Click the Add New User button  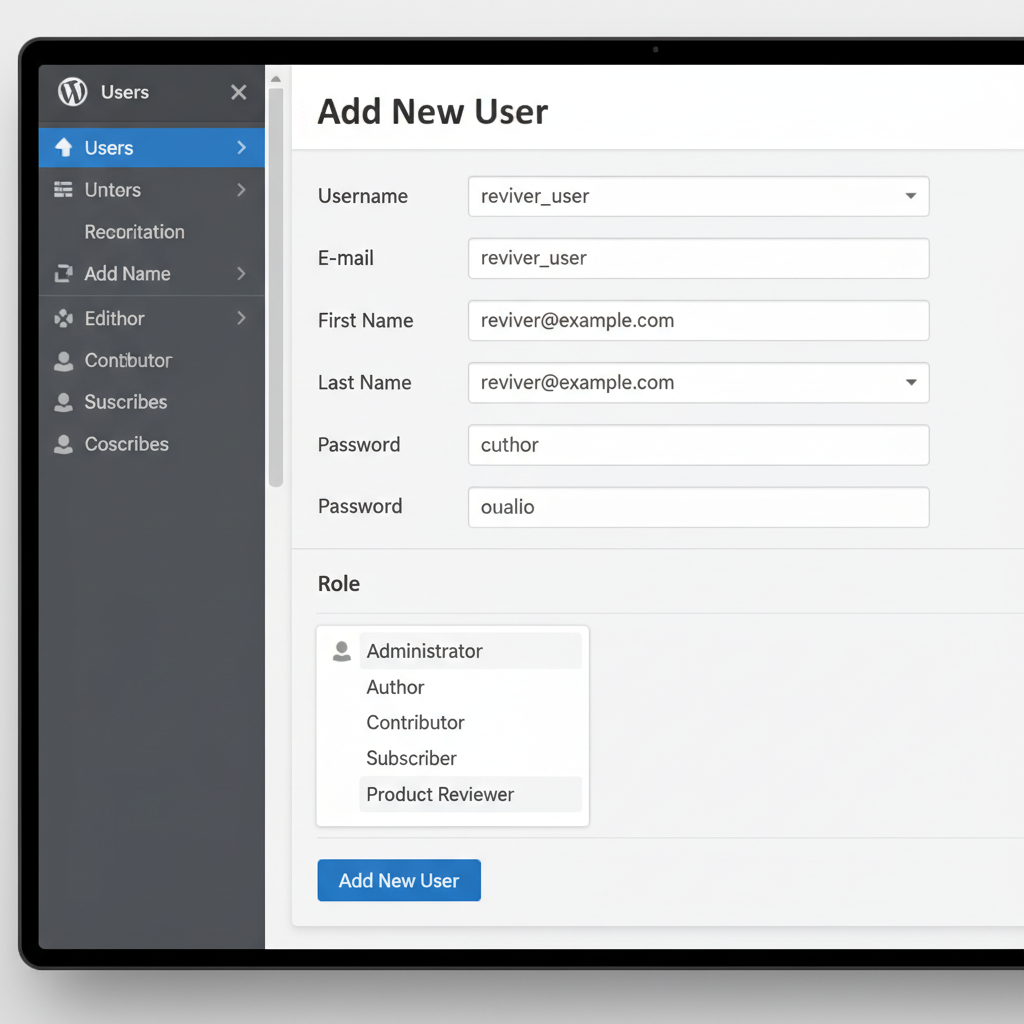398,880
